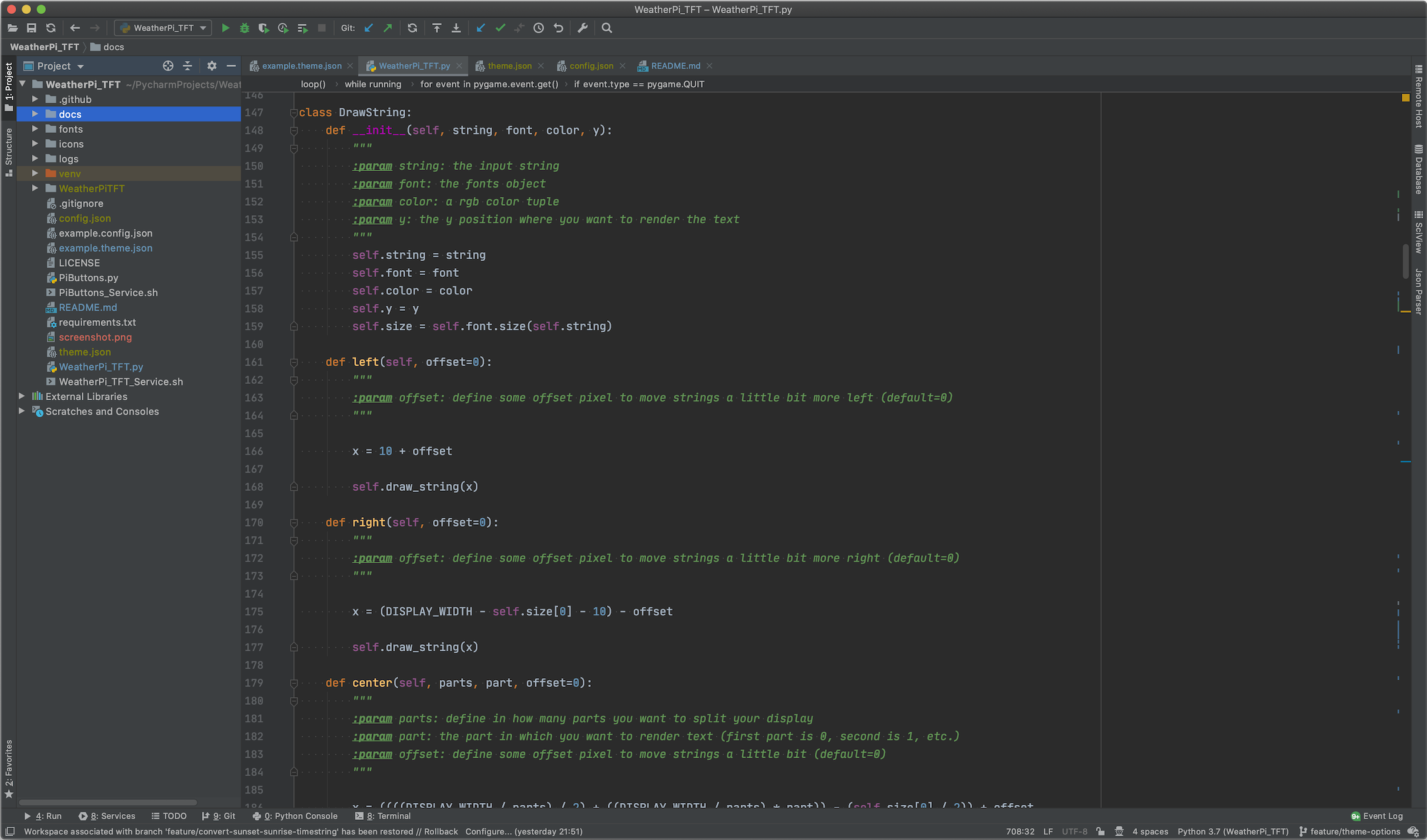Expand the fonts folder
The width and height of the screenshot is (1427, 840).
(35, 128)
